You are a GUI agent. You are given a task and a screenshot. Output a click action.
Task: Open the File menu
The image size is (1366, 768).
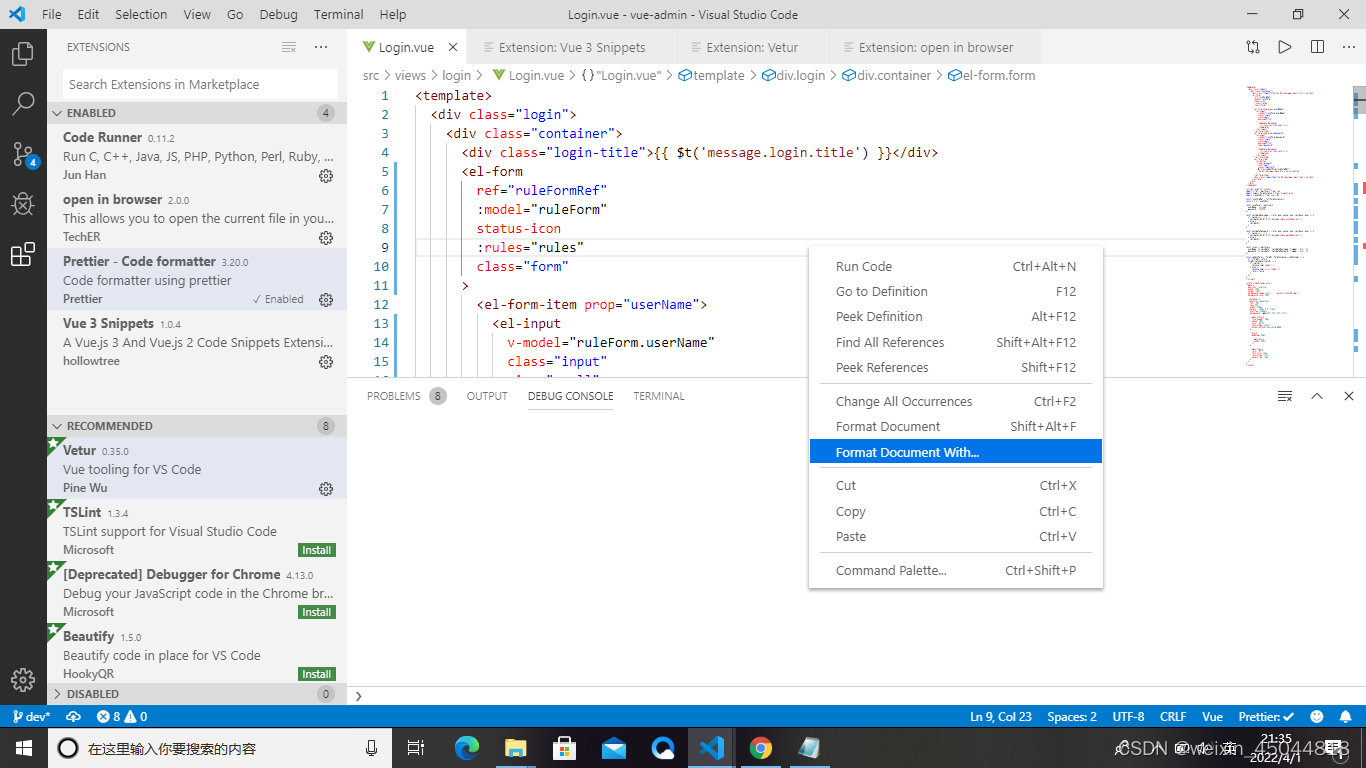pyautogui.click(x=52, y=14)
